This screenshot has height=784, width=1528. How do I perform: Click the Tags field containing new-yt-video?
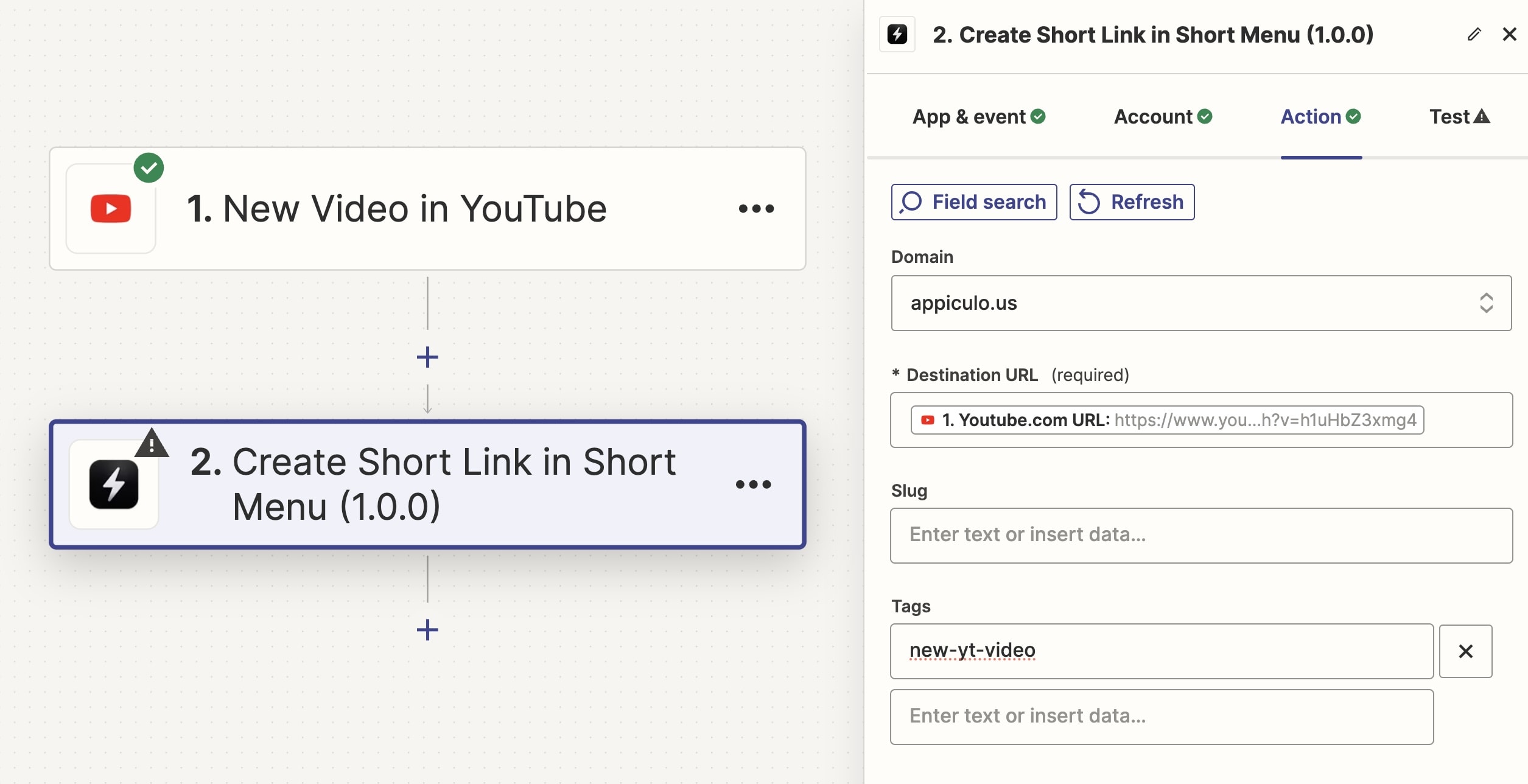coord(1162,651)
